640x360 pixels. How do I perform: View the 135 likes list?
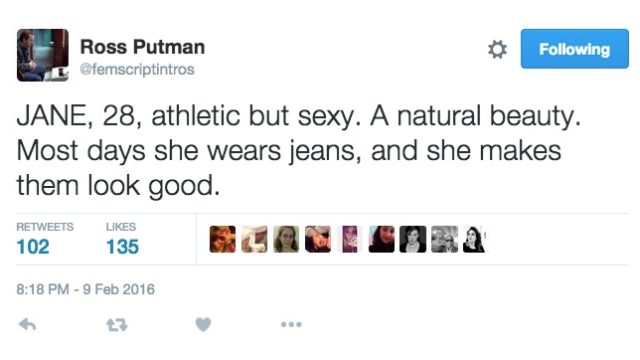click(122, 247)
